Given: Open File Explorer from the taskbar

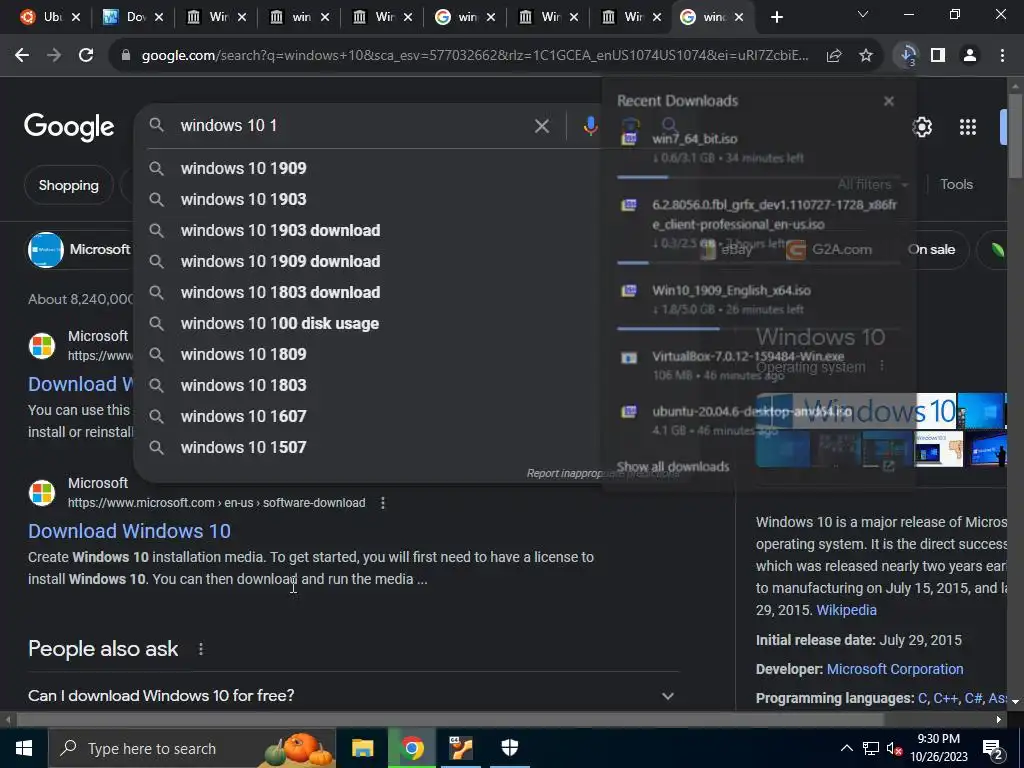Looking at the screenshot, I should pyautogui.click(x=362, y=748).
